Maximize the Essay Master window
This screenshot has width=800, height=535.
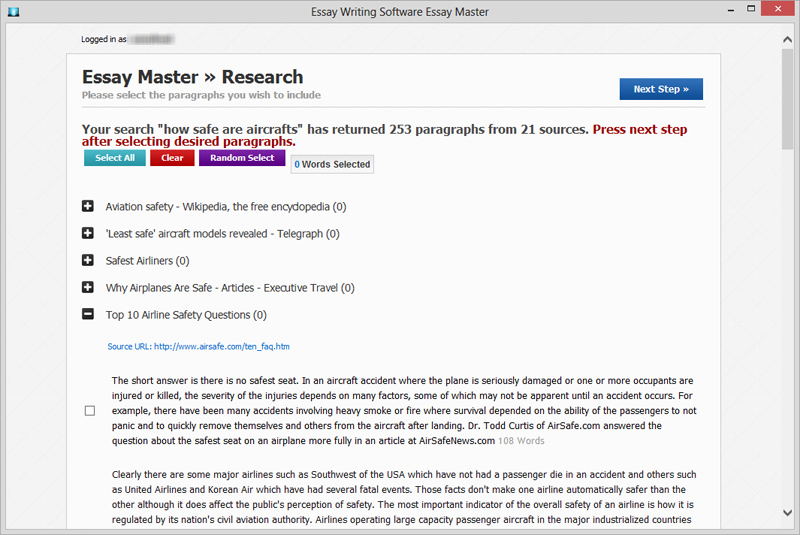(751, 9)
